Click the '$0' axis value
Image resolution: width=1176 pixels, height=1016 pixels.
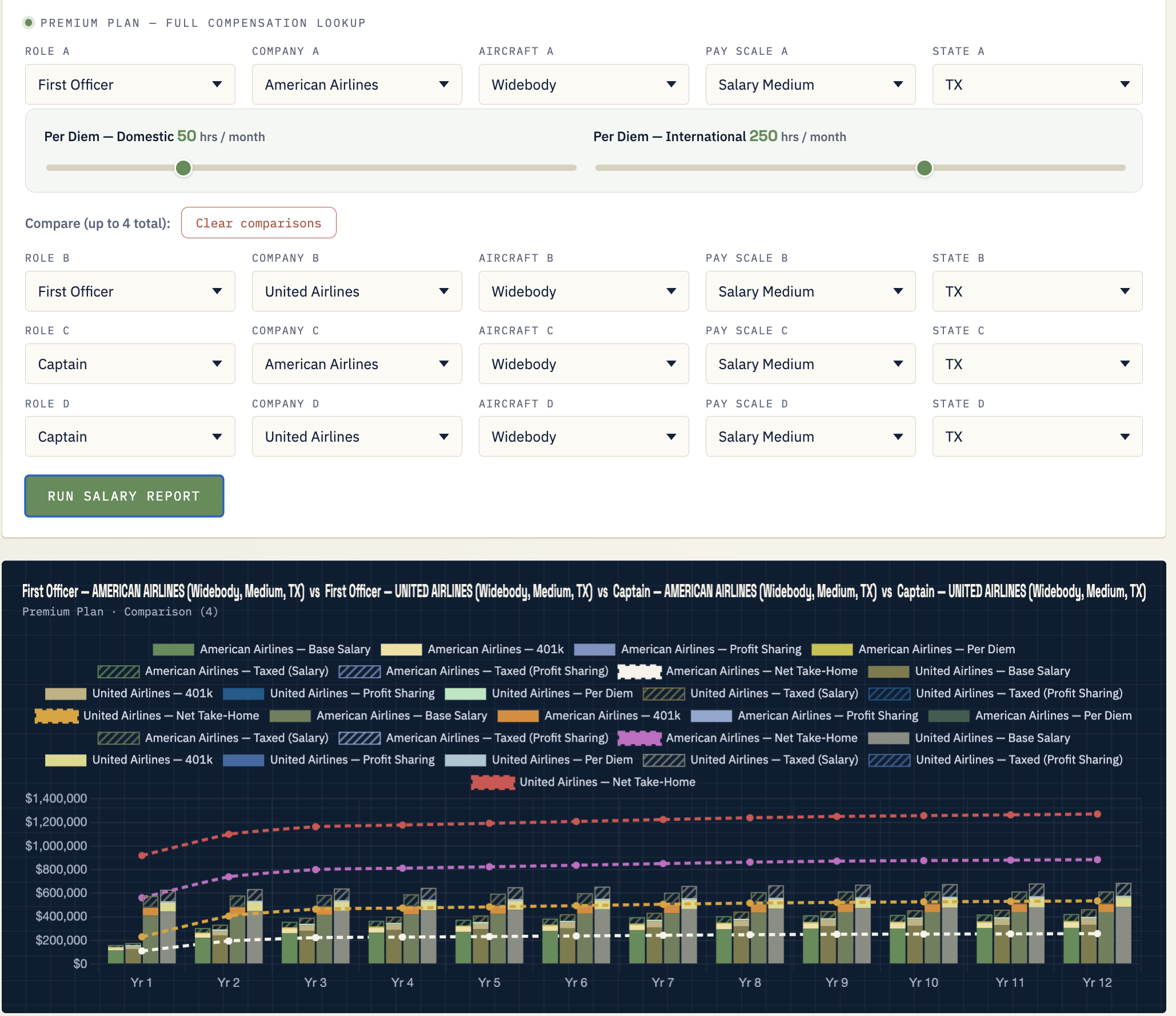80,963
